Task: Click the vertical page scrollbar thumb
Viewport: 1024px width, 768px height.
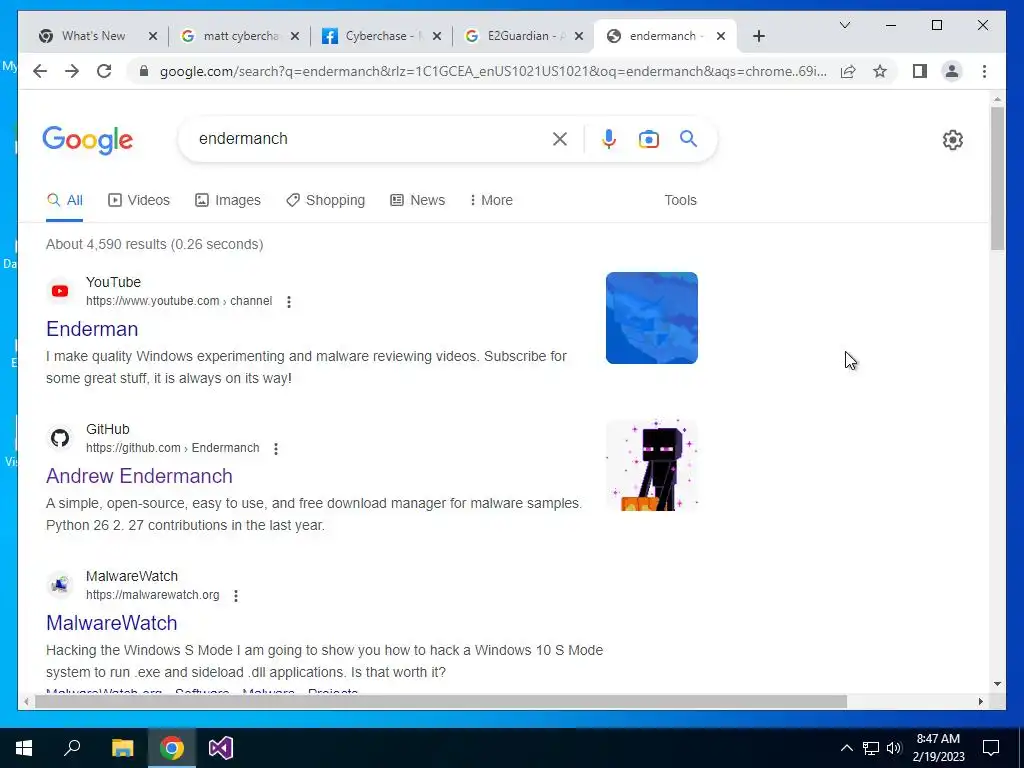Action: coord(997,178)
